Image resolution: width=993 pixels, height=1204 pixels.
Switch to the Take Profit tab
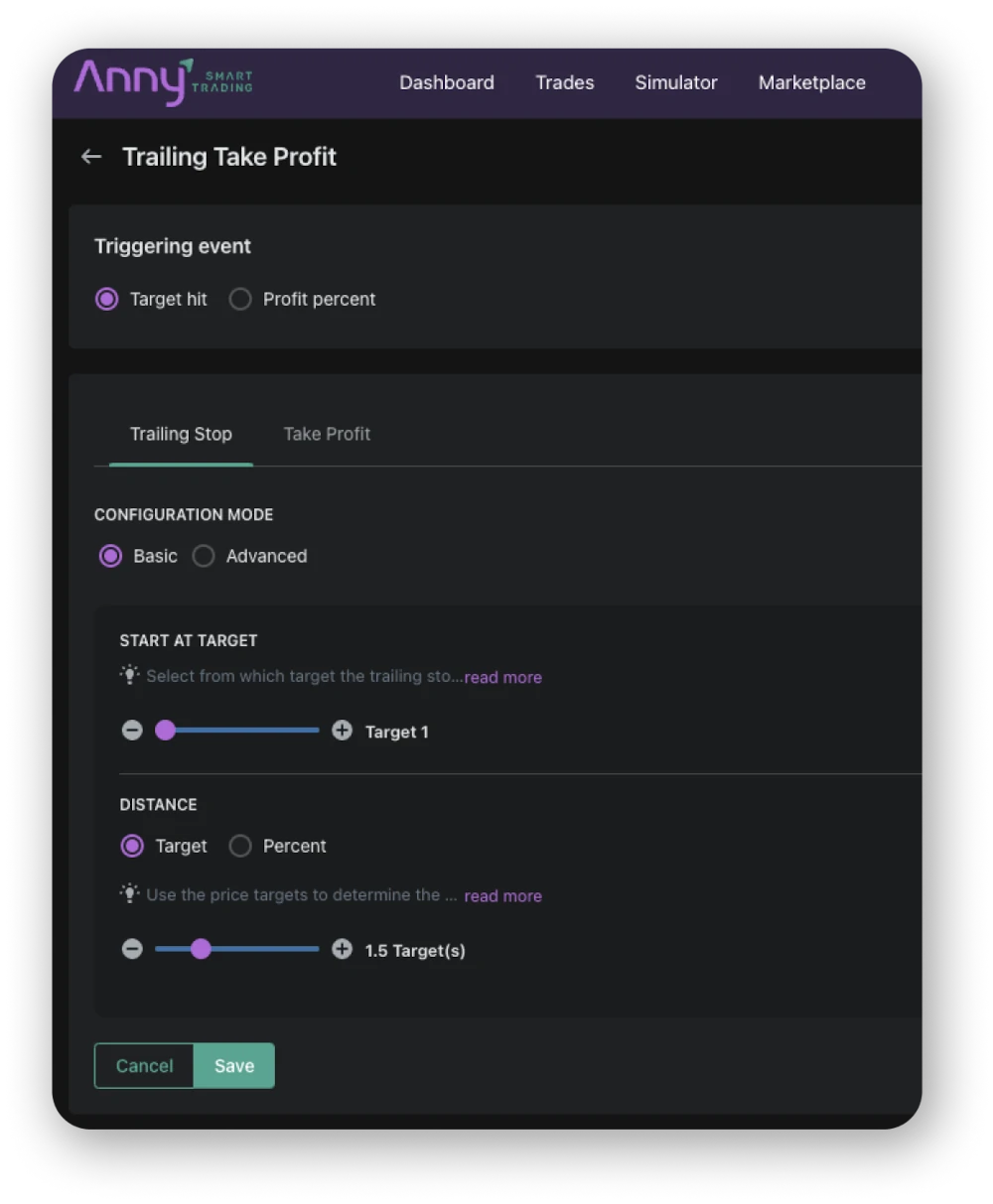click(327, 434)
